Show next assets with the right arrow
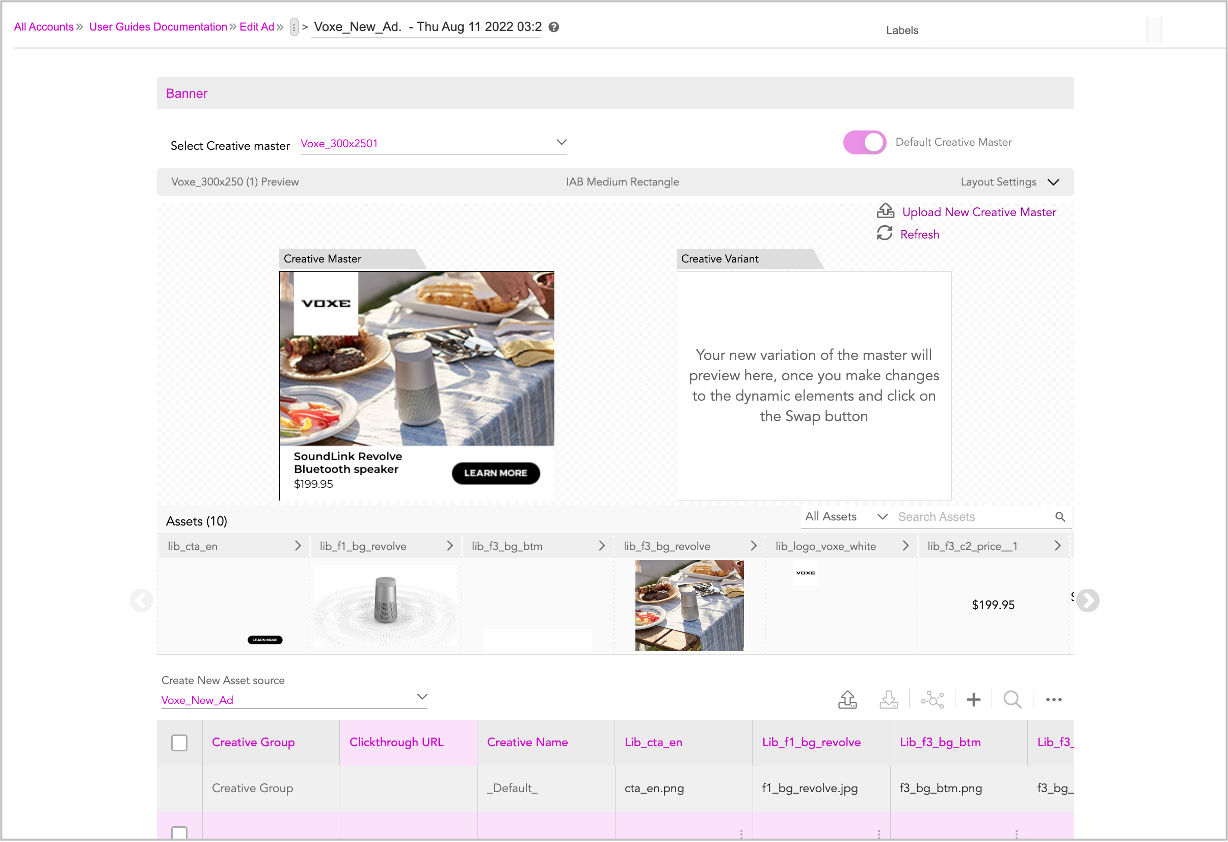Image resolution: width=1228 pixels, height=842 pixels. point(1088,600)
